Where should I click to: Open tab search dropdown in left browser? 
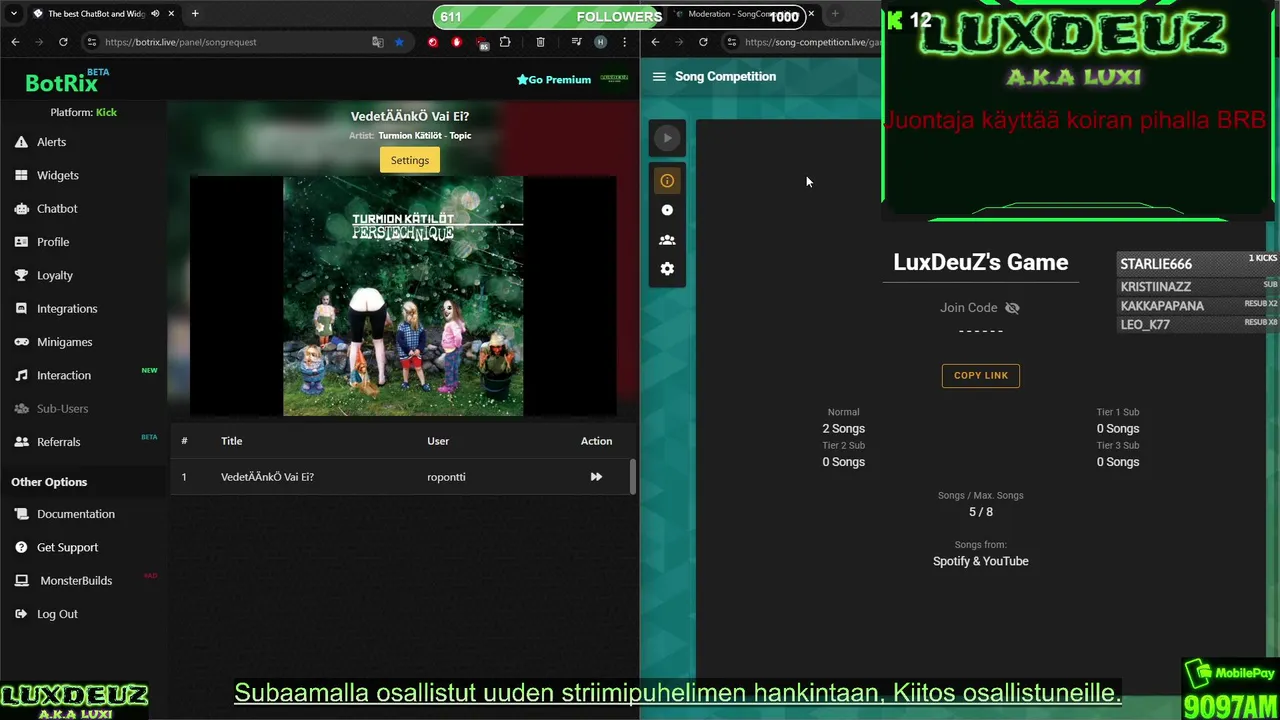click(x=13, y=14)
